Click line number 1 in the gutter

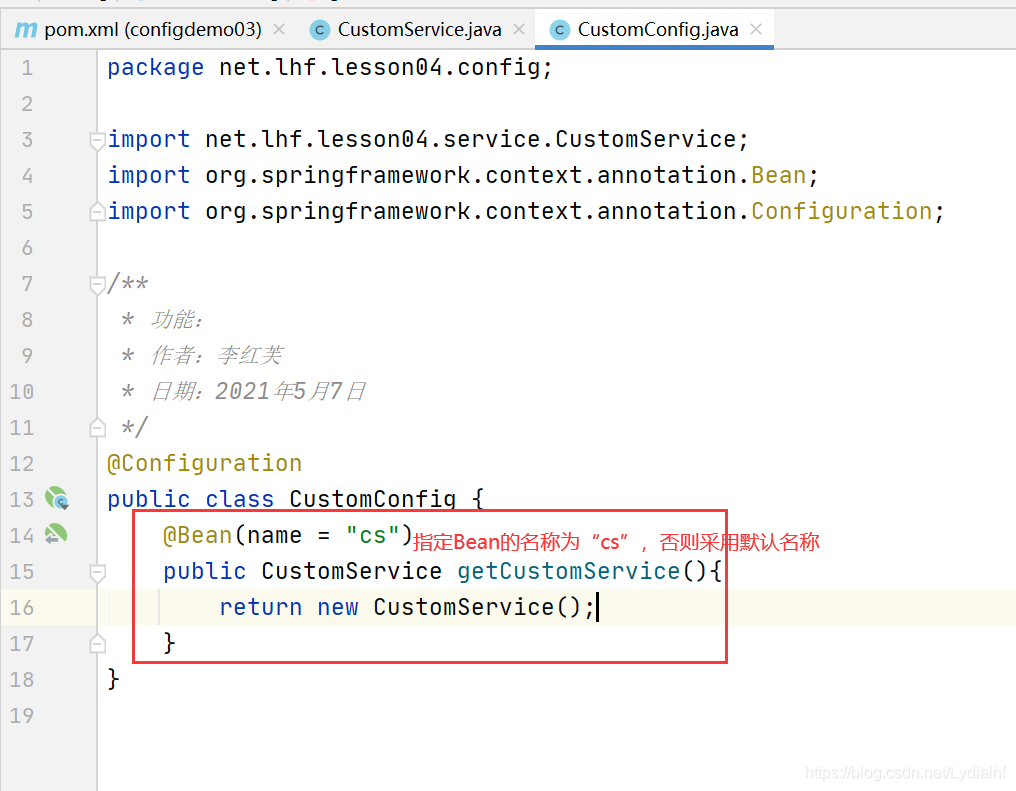tap(27, 68)
